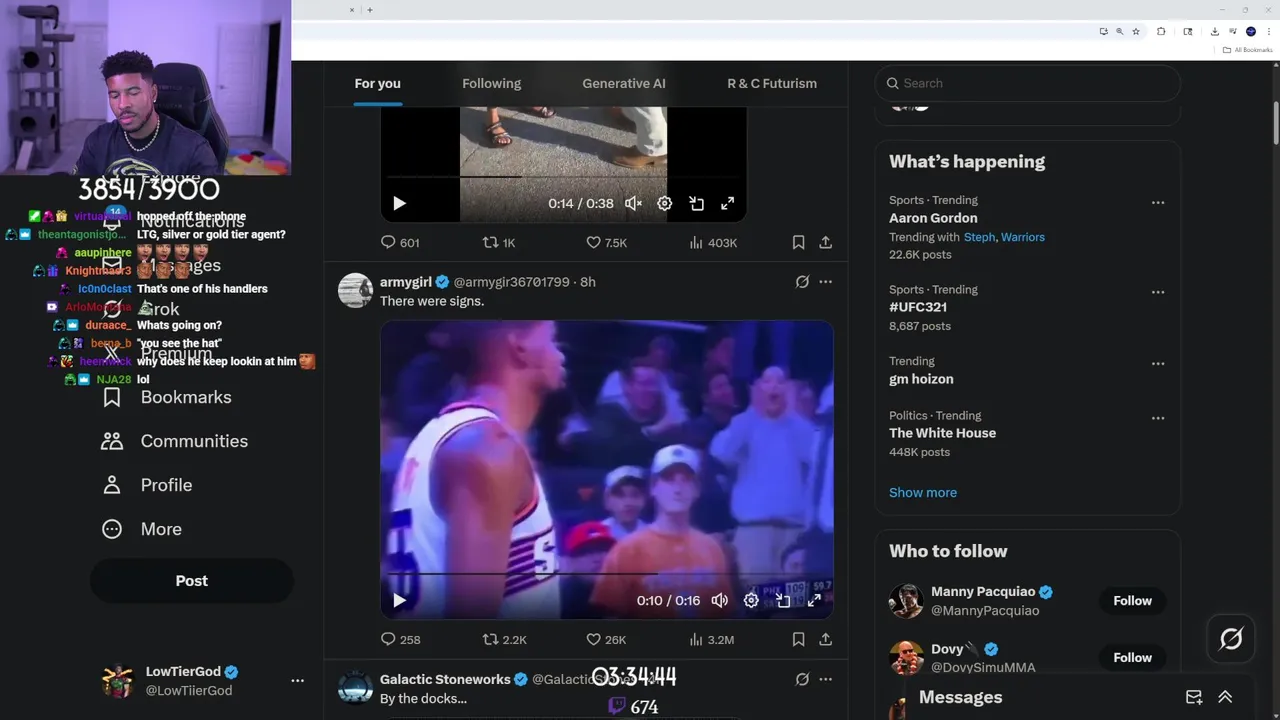This screenshot has height=720, width=1280.
Task: Open All Bookmarks folder in Chrome
Action: [x=1247, y=50]
